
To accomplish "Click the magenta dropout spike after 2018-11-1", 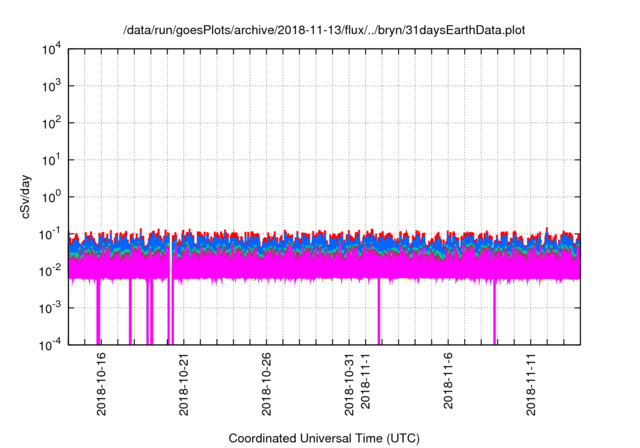I will click(379, 312).
